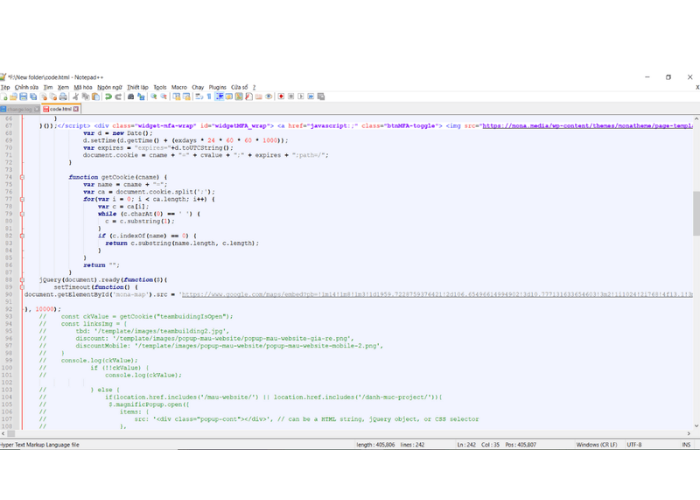Click the Zoom In magnifier icon
This screenshot has height=500, width=700.
154,96
